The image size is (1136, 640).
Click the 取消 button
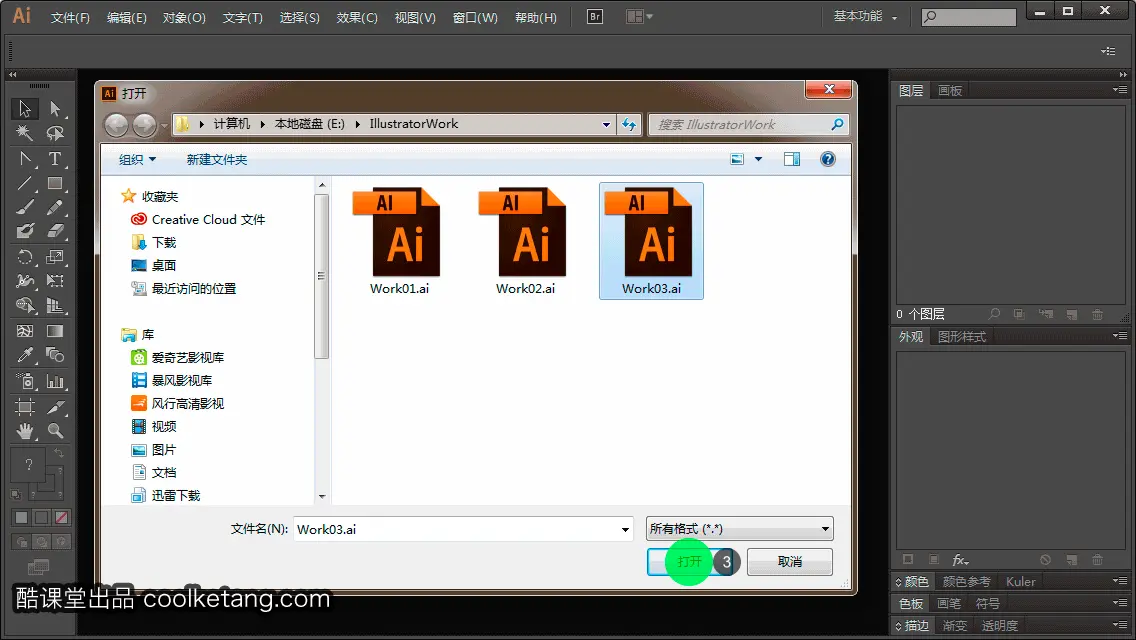pyautogui.click(x=790, y=562)
